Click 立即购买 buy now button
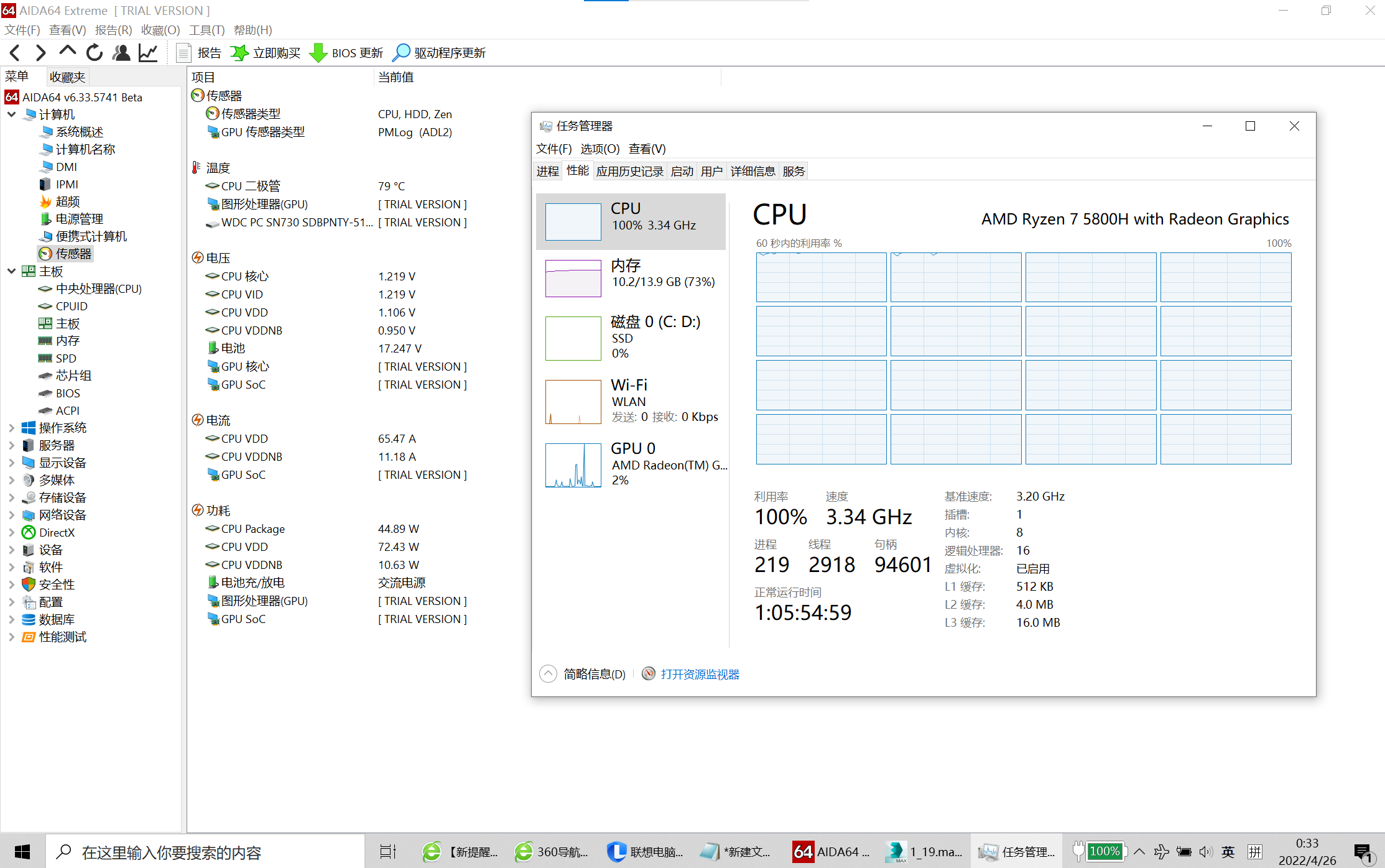 point(266,53)
